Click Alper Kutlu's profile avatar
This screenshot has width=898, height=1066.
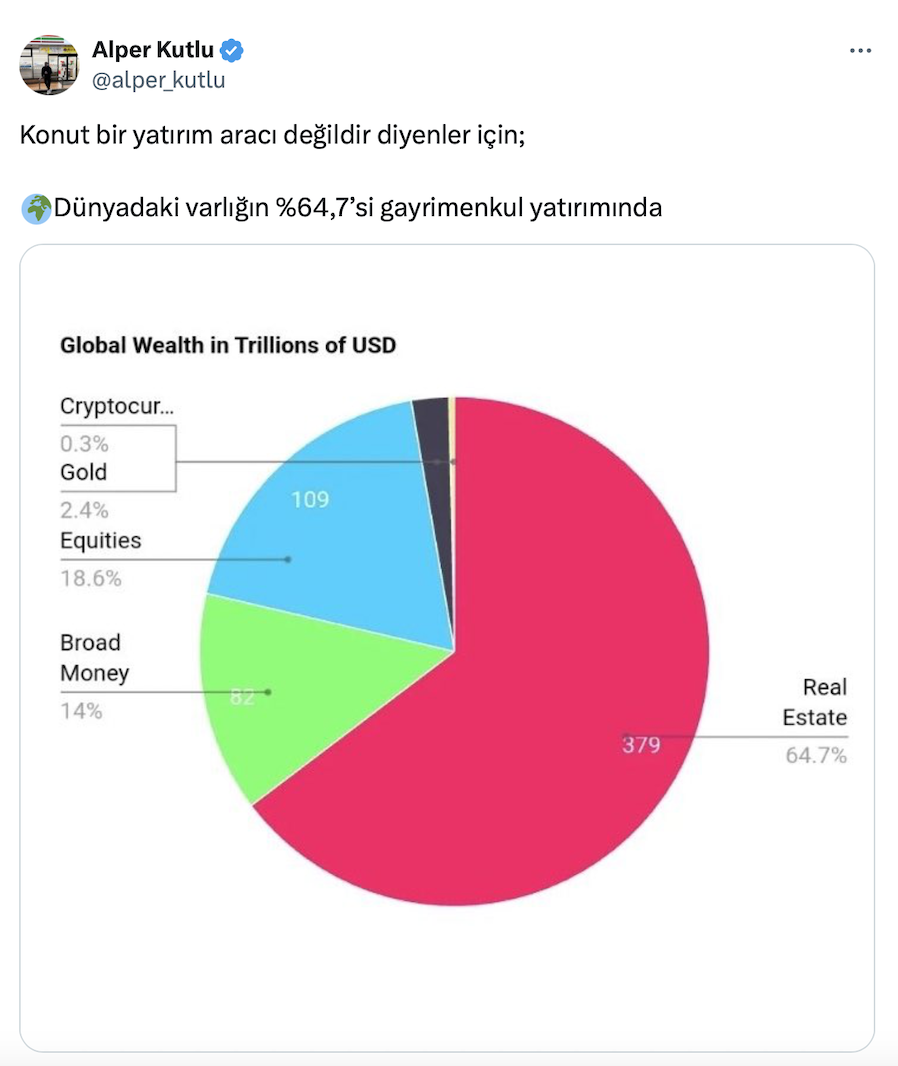click(x=49, y=65)
